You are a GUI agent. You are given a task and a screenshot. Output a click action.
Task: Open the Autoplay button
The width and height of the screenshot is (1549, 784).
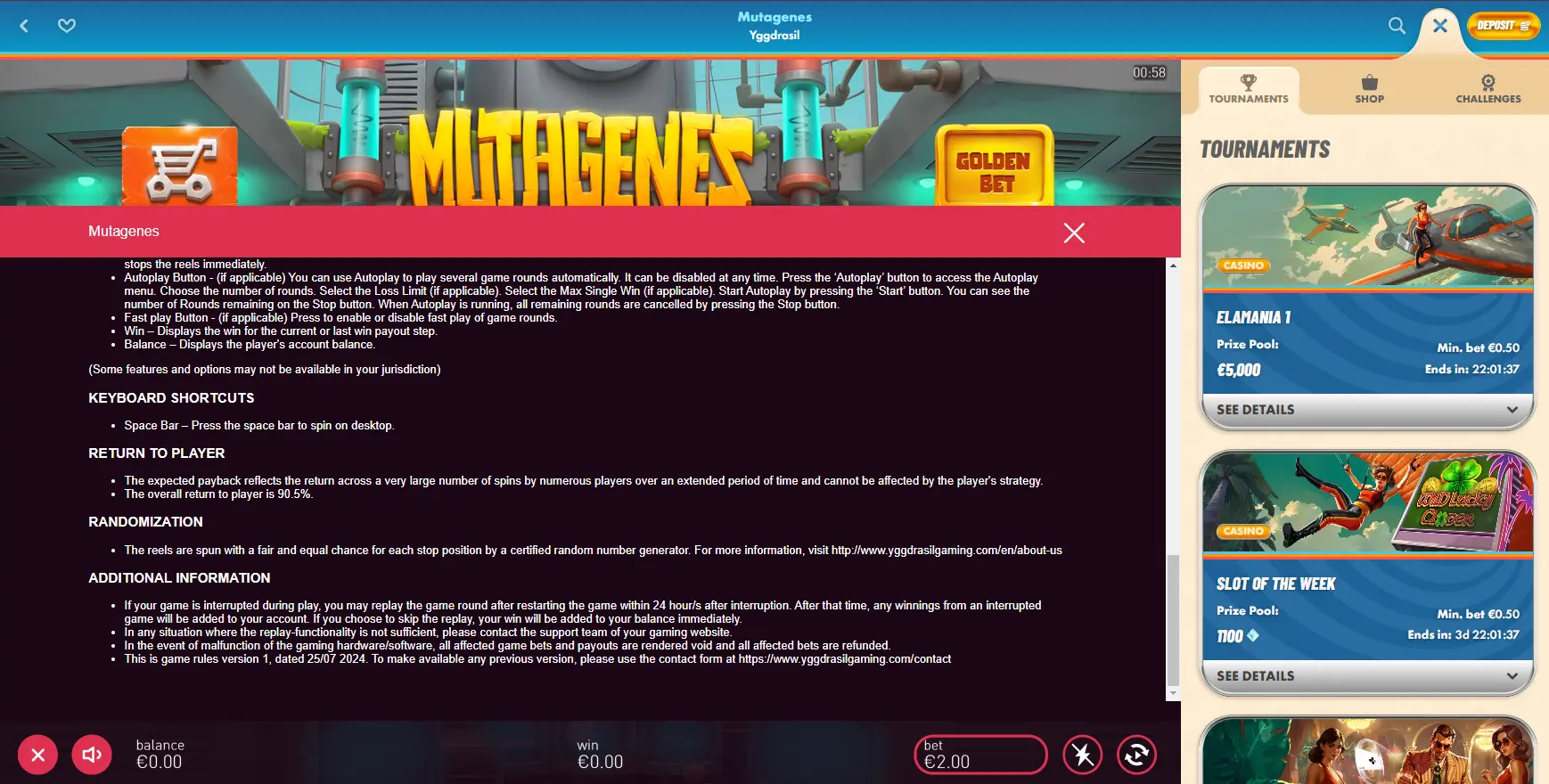[1136, 755]
